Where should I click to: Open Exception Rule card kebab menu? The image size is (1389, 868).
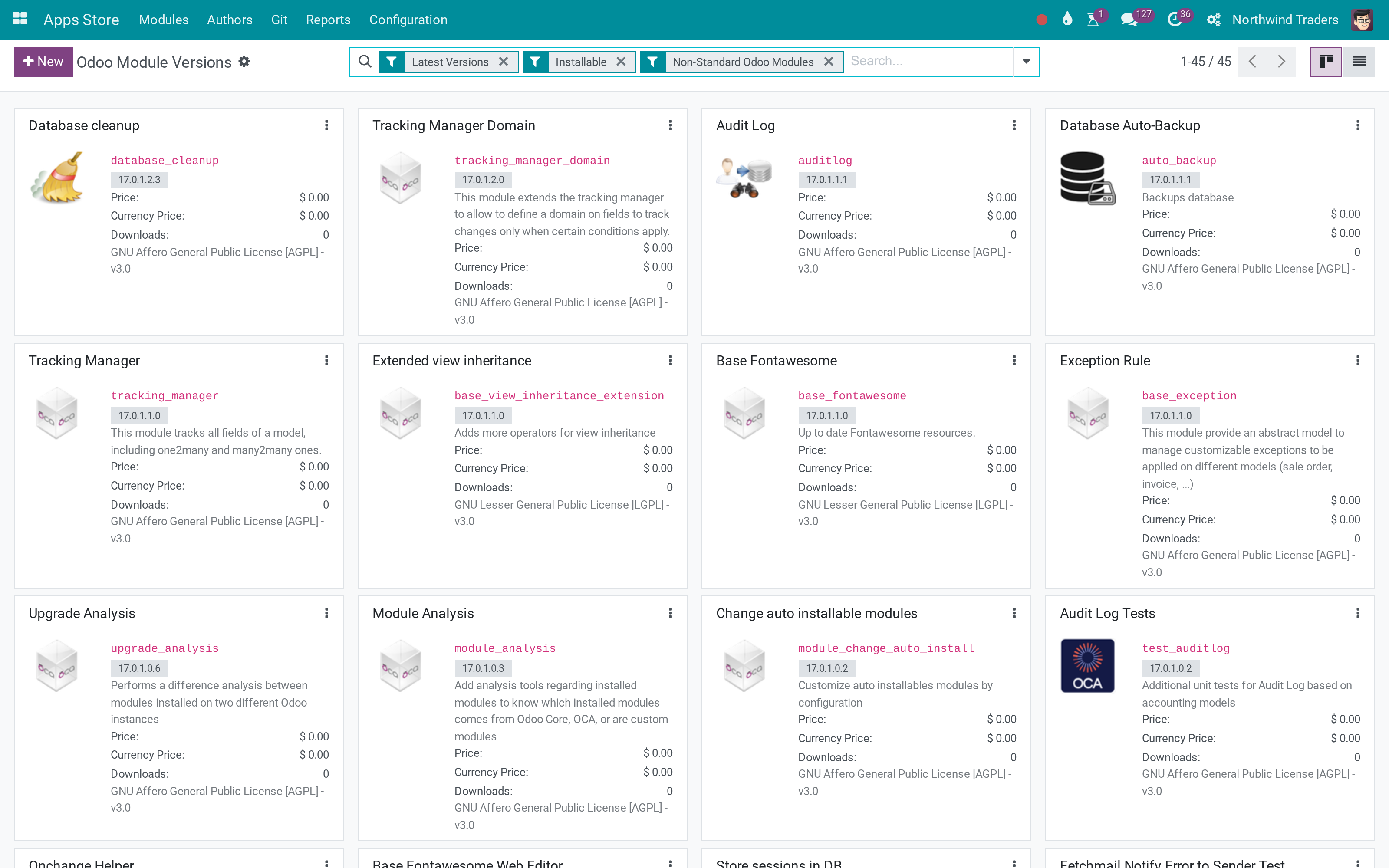(x=1358, y=361)
